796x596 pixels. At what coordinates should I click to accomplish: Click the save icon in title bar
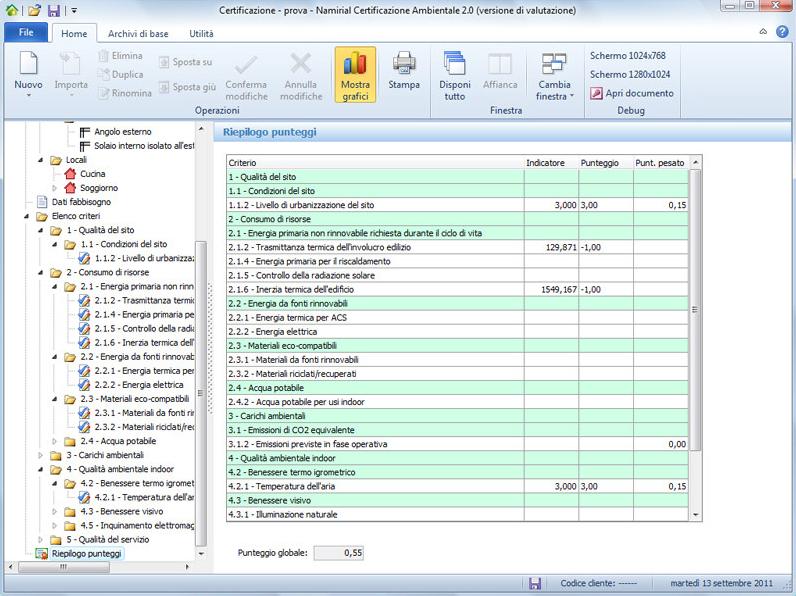pyautogui.click(x=54, y=10)
